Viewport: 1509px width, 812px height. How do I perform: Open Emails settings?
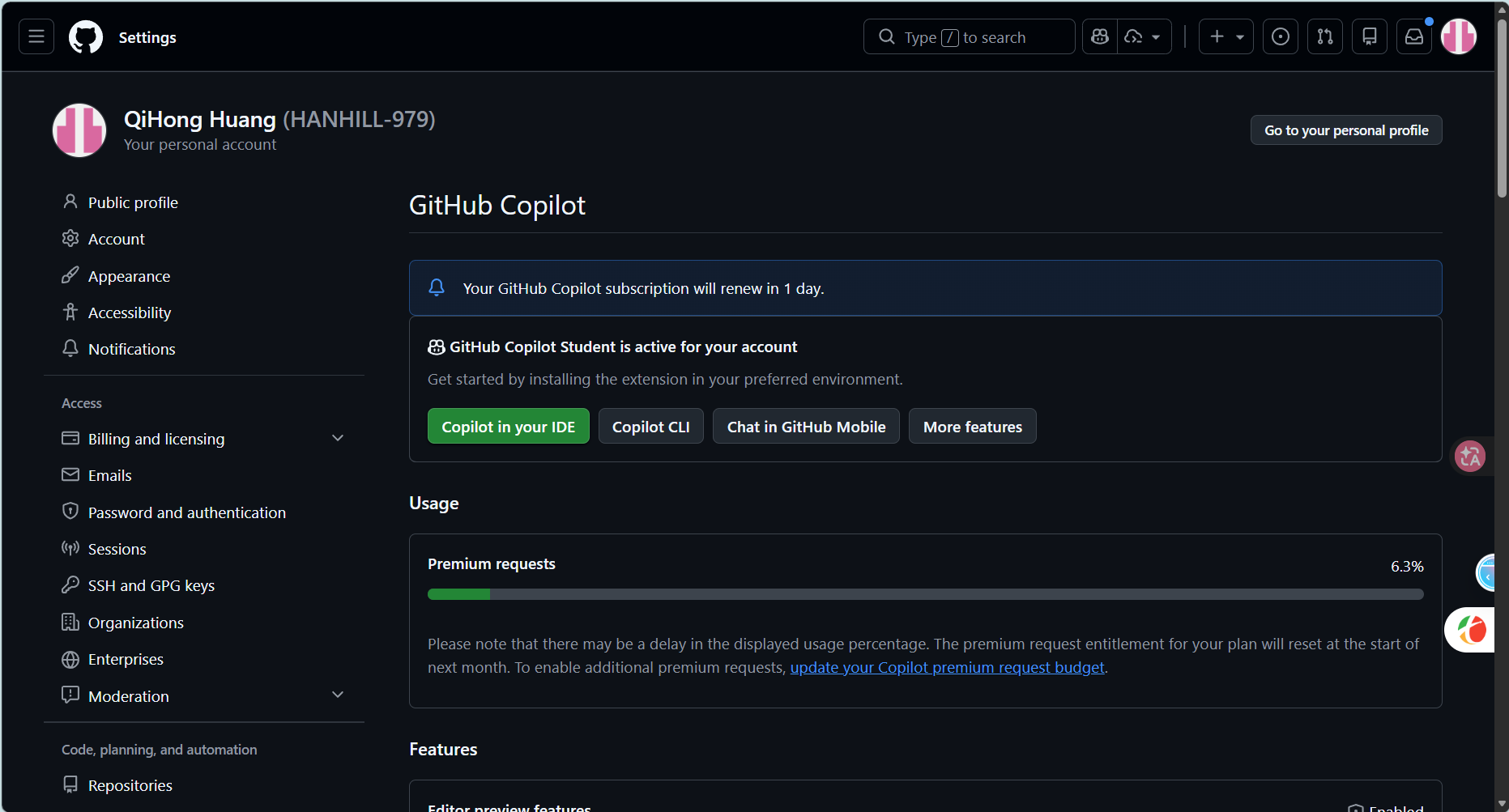point(110,475)
